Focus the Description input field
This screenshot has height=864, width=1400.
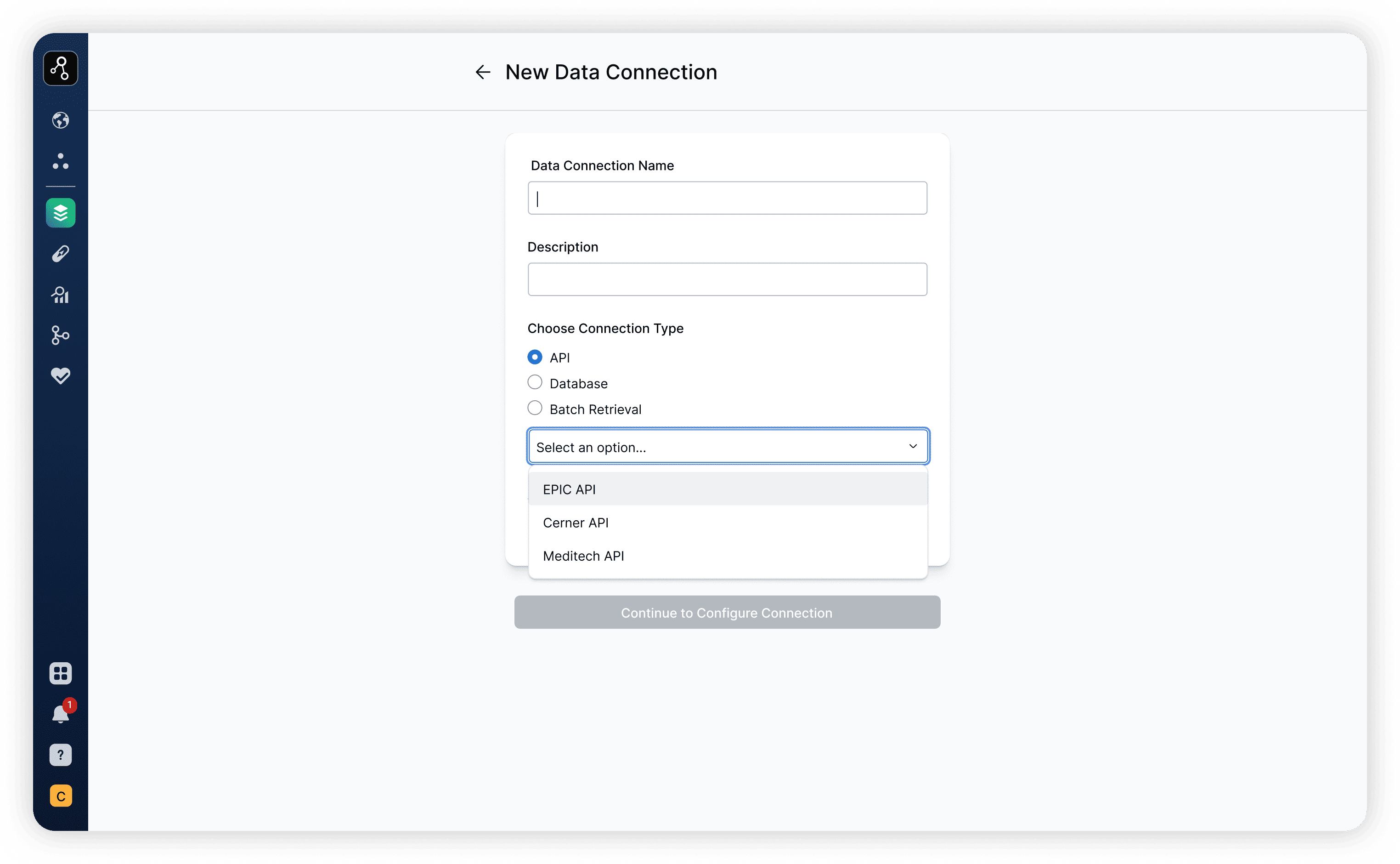[728, 279]
